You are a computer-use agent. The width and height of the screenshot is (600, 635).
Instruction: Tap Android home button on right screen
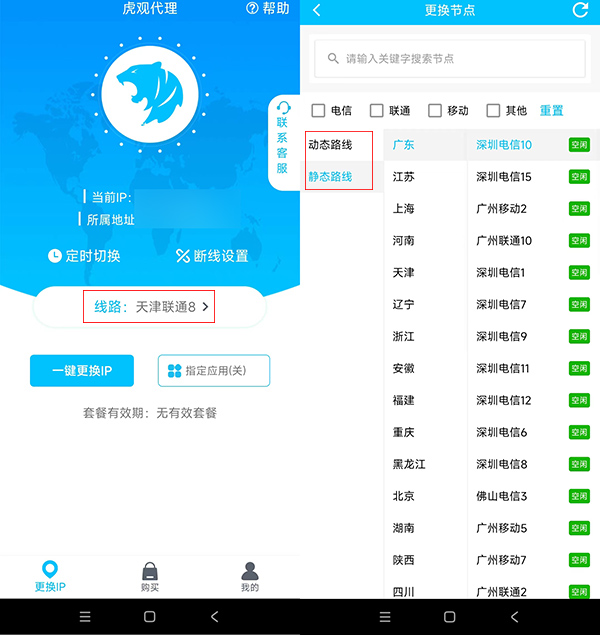tap(450, 617)
